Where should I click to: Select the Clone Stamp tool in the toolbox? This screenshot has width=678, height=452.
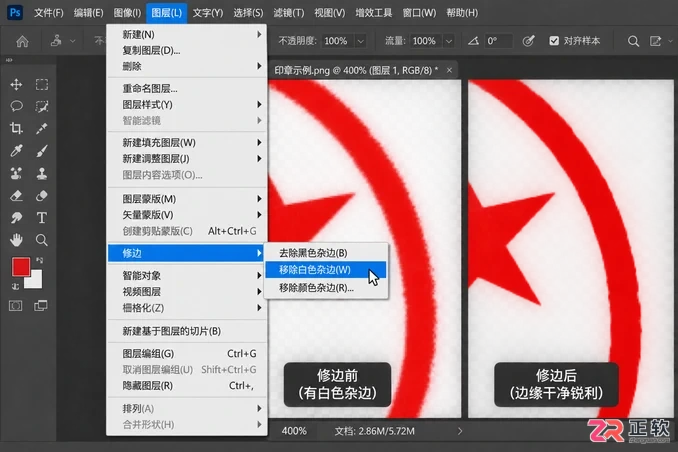(42, 173)
